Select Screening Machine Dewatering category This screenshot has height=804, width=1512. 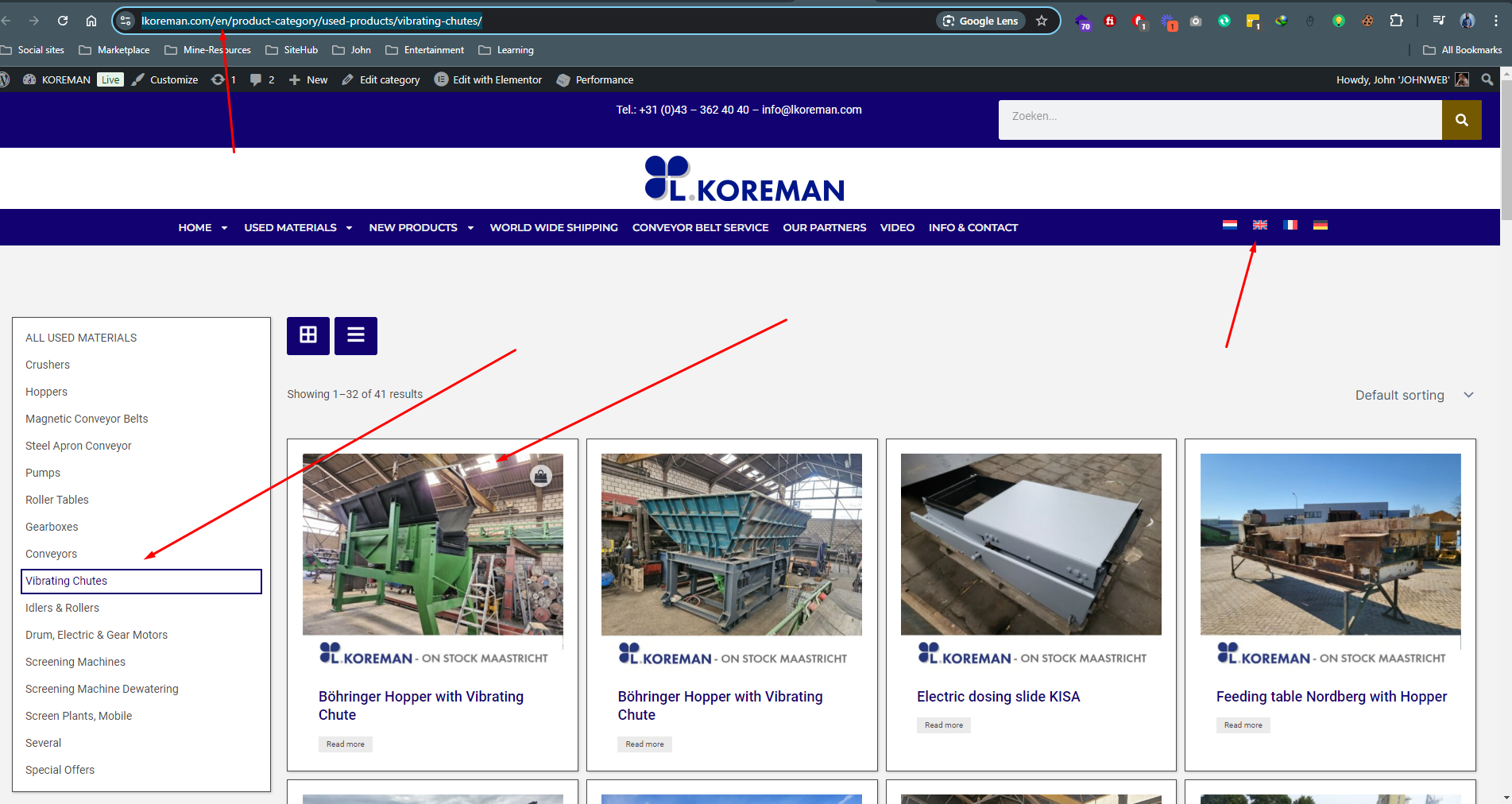102,689
